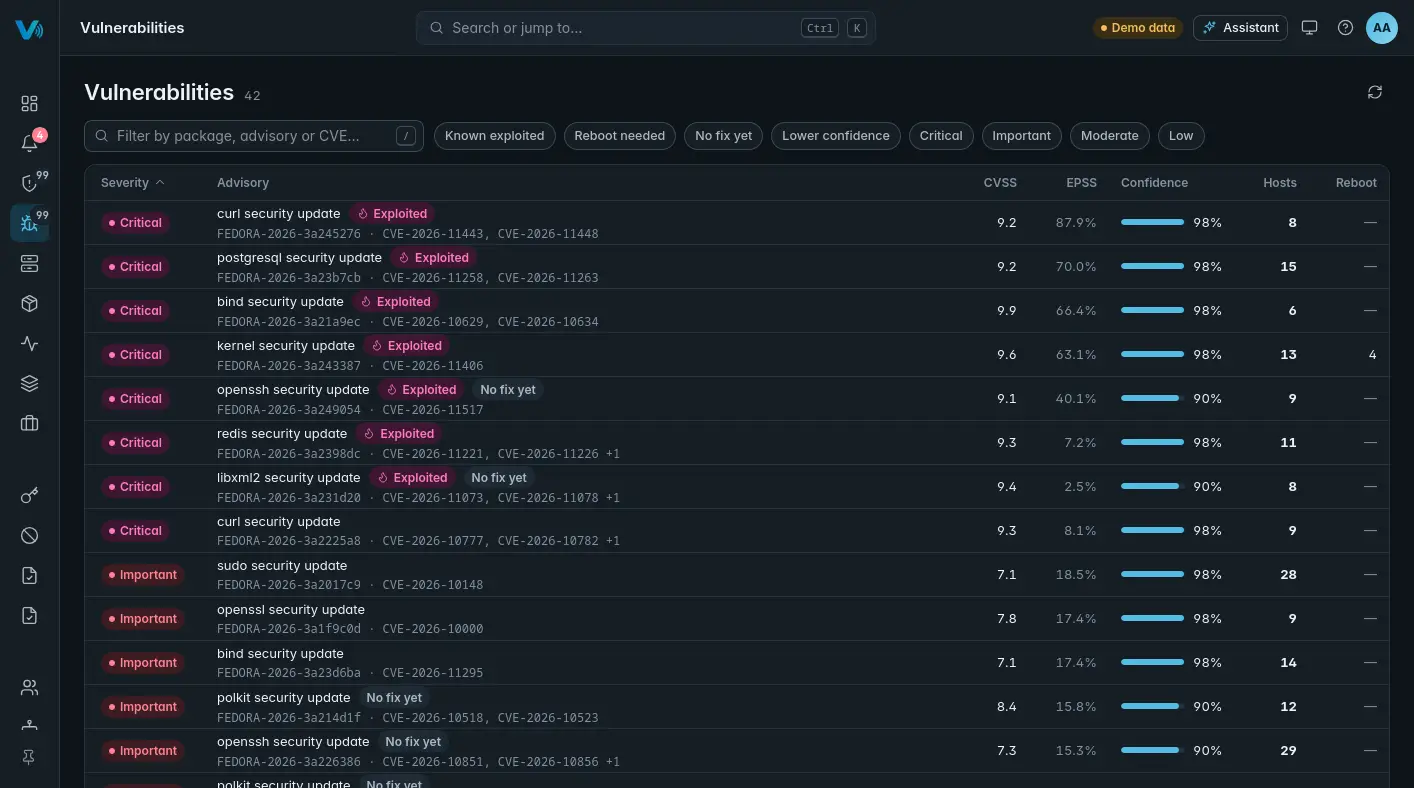Toggle the No fix yet filter chip

point(723,136)
